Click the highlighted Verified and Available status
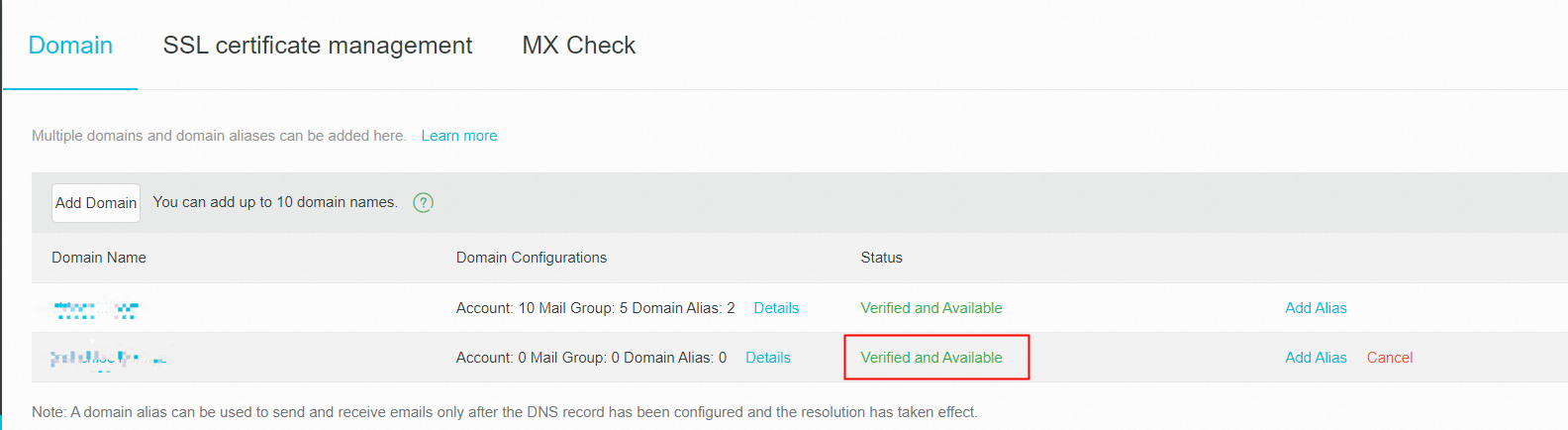Viewport: 1568px width, 430px height. coord(931,358)
